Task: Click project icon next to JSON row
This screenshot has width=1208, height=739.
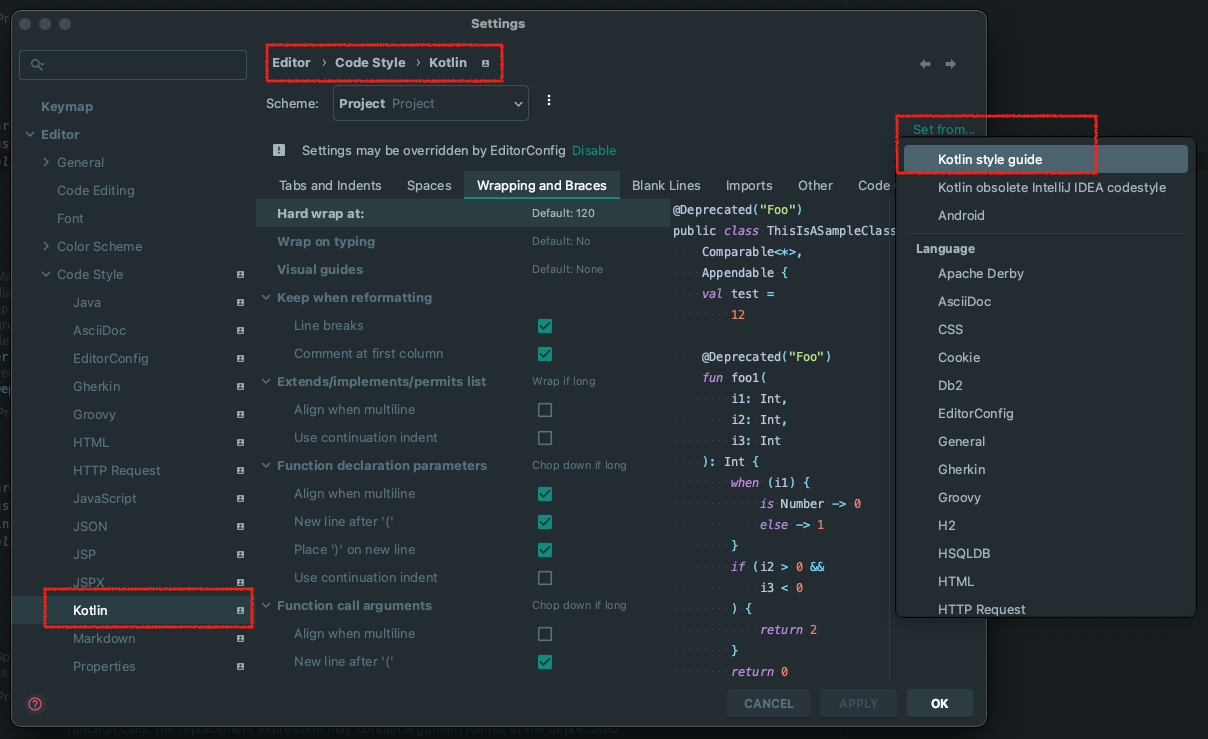Action: click(x=240, y=526)
